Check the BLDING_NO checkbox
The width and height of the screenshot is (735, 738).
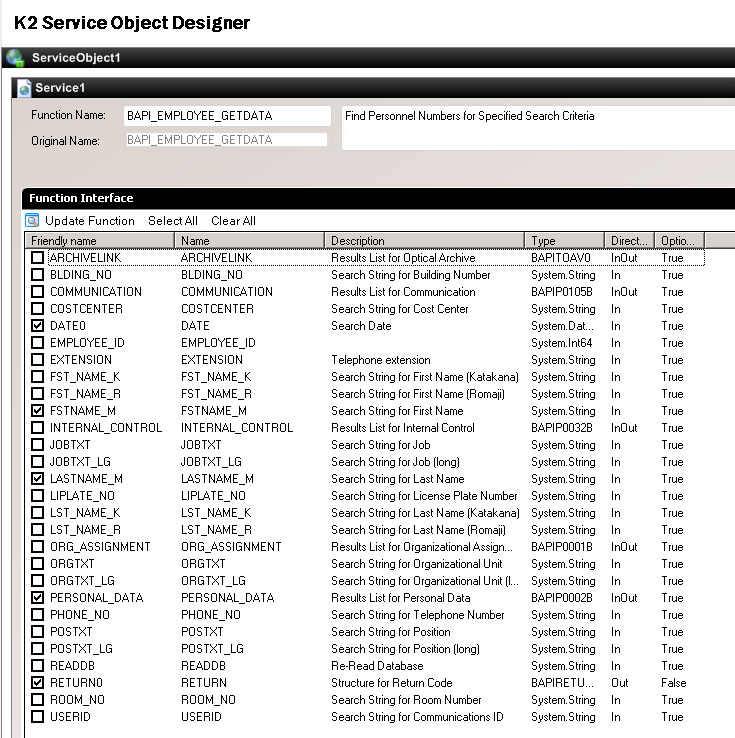[38, 274]
